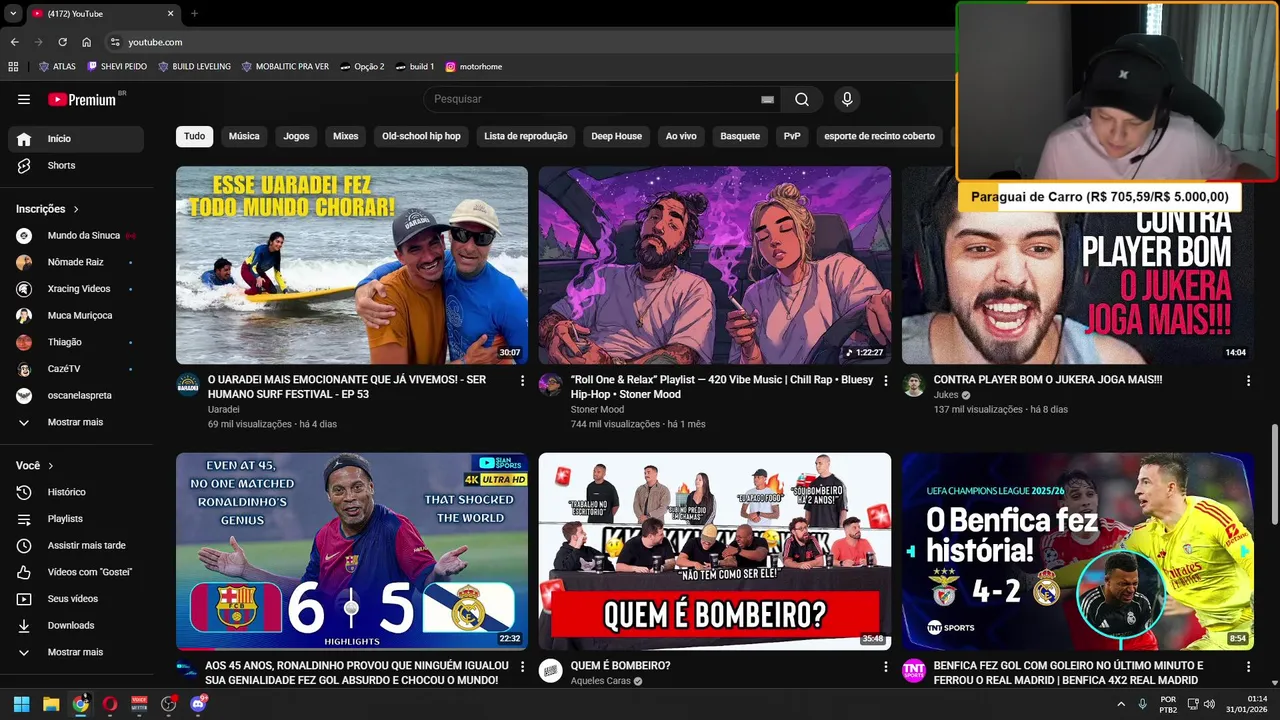The width and height of the screenshot is (1280, 720).
Task: Open the ATLAS bookmark
Action: (x=57, y=67)
